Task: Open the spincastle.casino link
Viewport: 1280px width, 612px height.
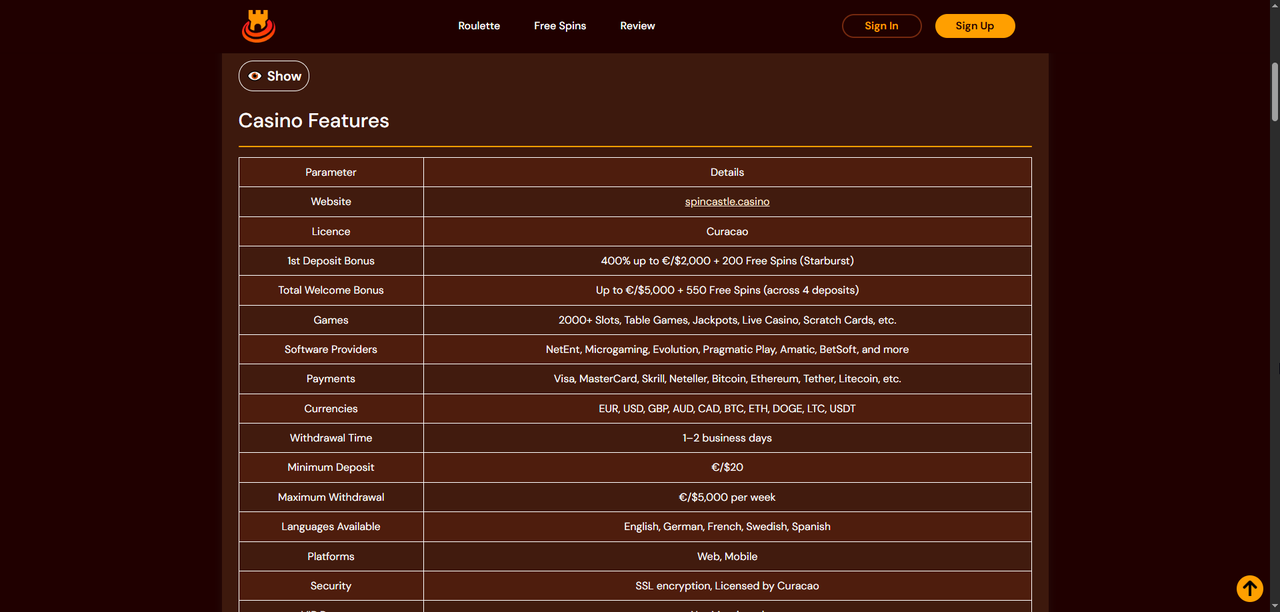Action: tap(727, 202)
